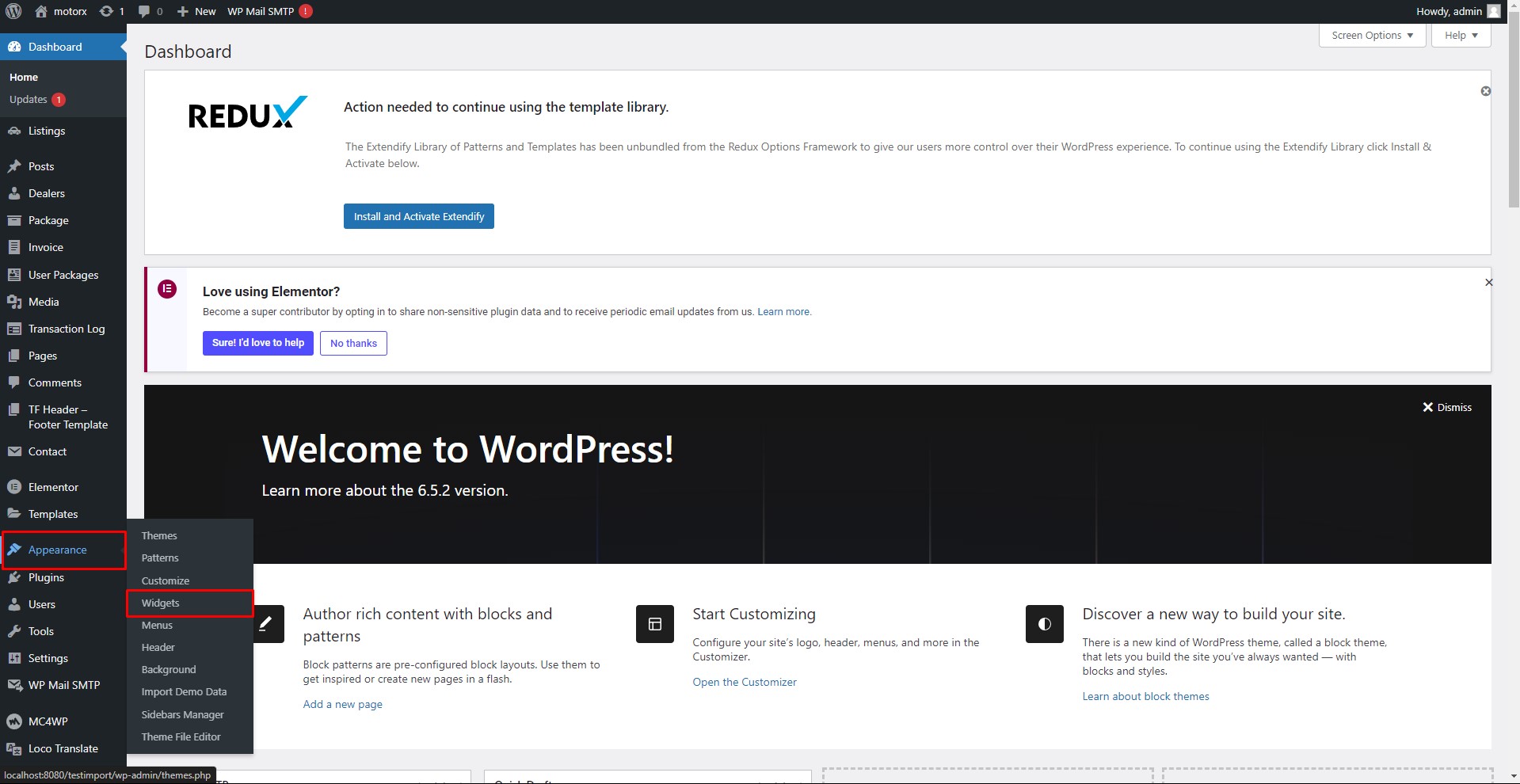Click Learn about block themes link
The image size is (1520, 784).
tap(1146, 696)
